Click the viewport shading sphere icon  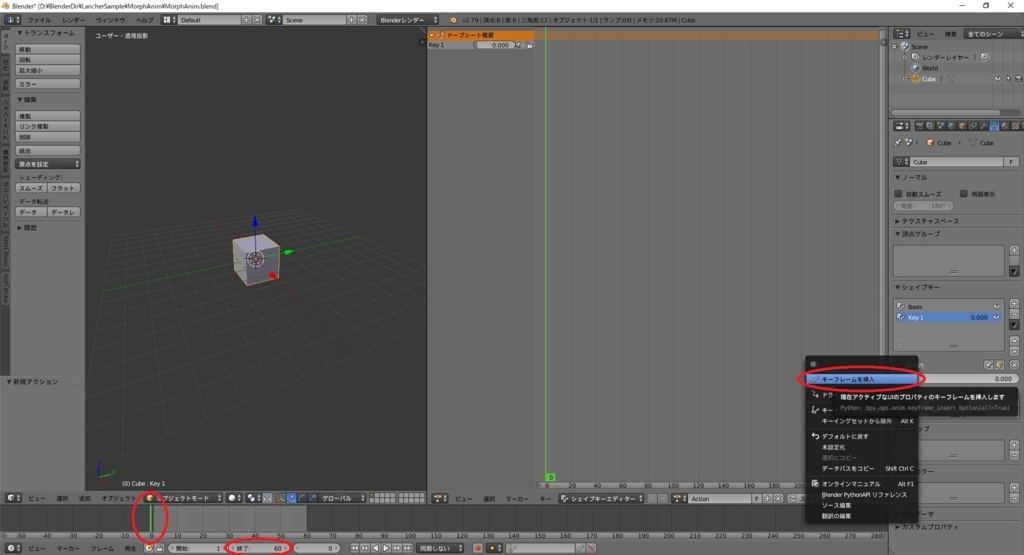click(x=234, y=498)
